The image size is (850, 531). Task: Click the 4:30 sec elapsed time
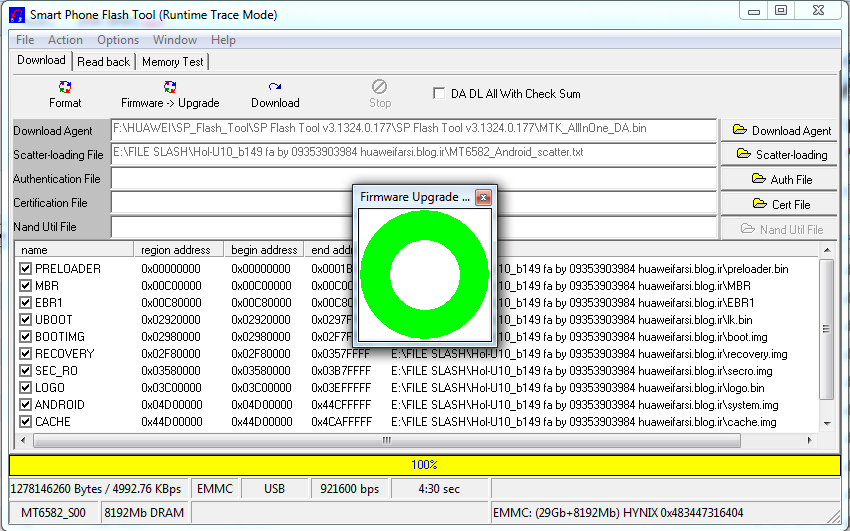439,489
